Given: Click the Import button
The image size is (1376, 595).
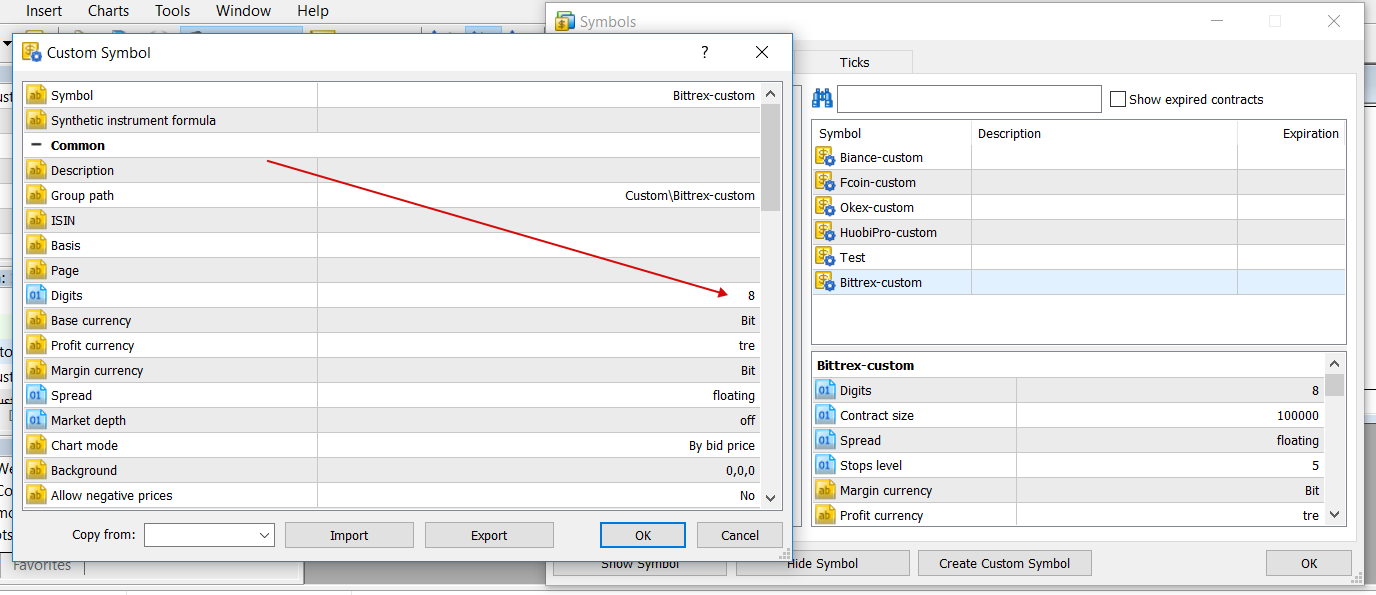Looking at the screenshot, I should [x=349, y=535].
